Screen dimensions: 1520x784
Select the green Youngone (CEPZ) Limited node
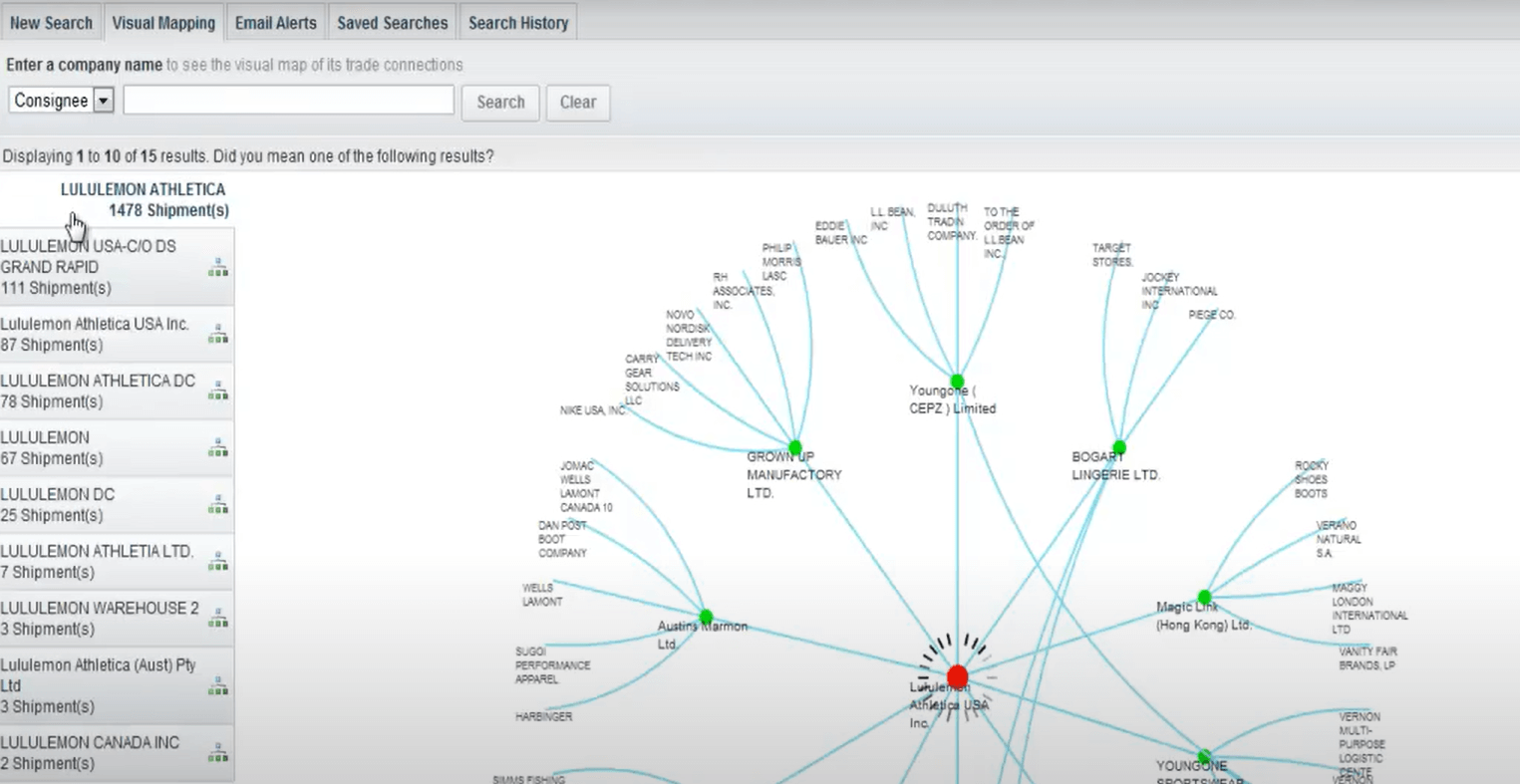pyautogui.click(x=957, y=382)
